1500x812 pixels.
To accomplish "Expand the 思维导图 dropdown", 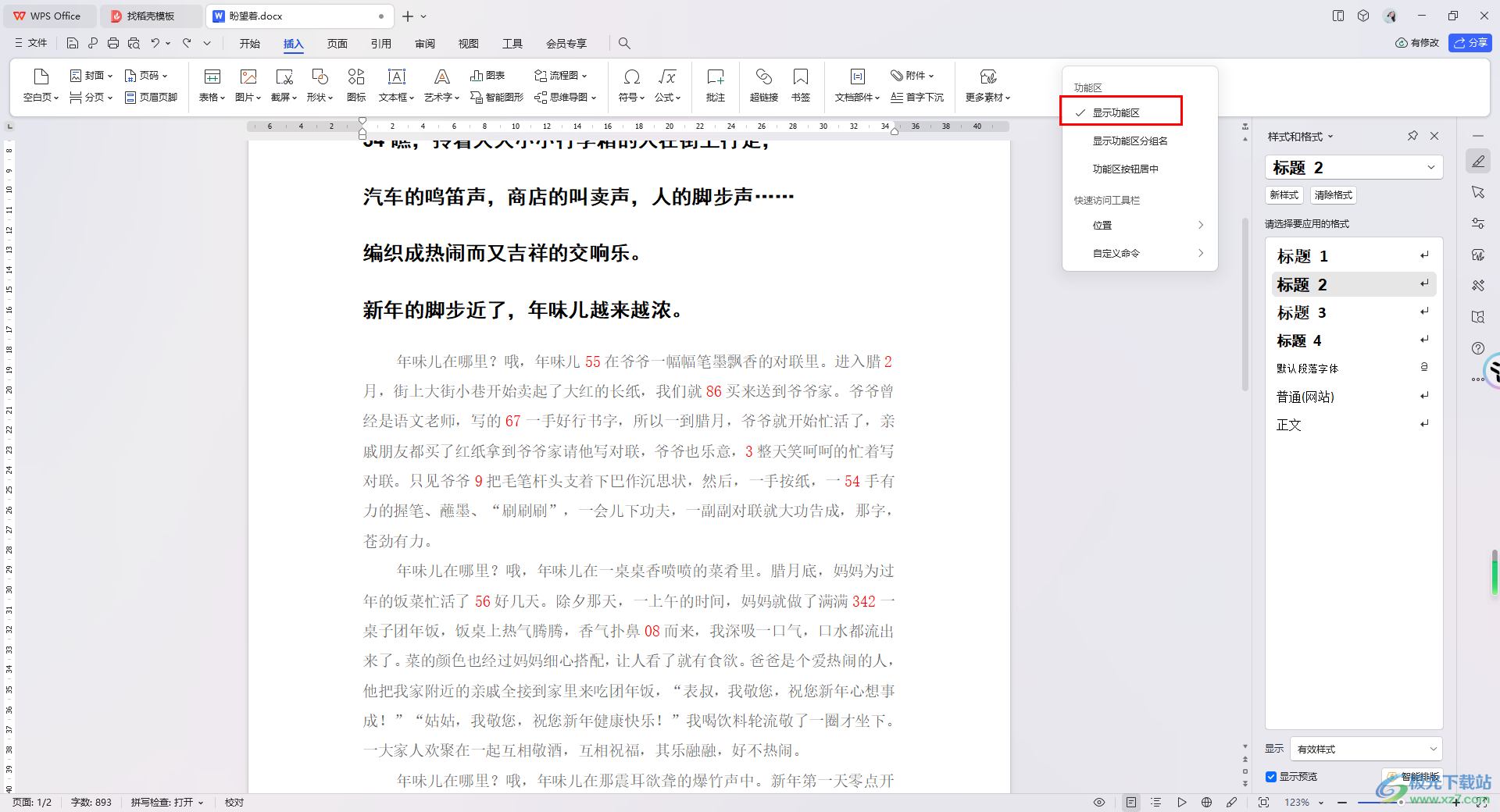I will click(566, 98).
